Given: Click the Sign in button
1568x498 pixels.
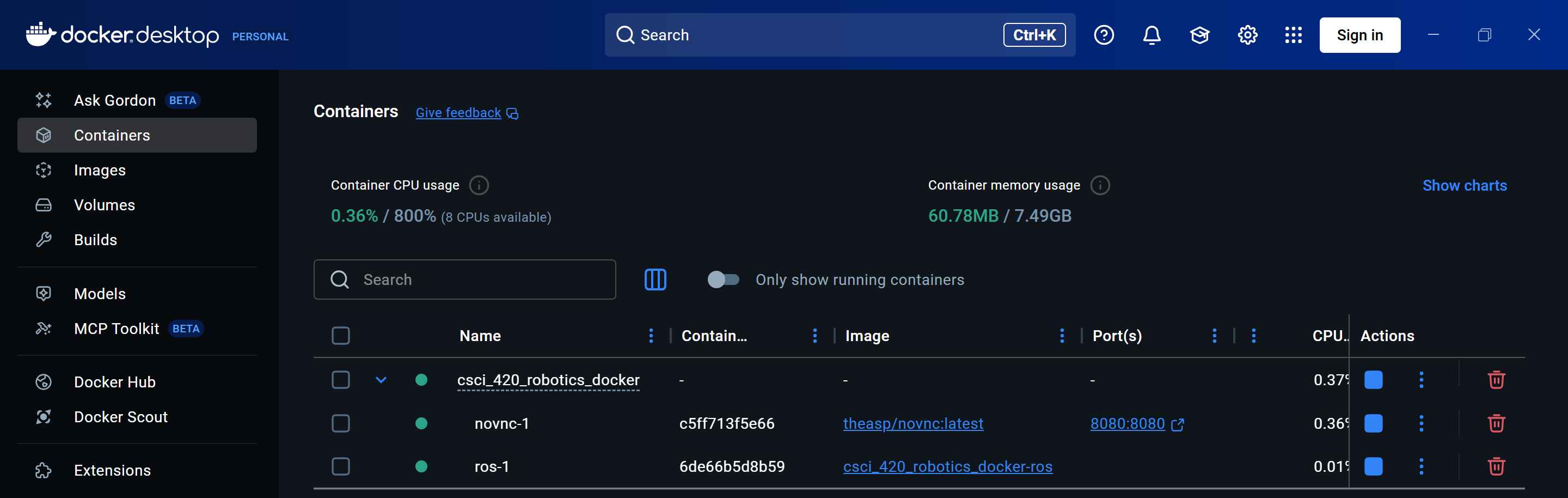Looking at the screenshot, I should [x=1359, y=35].
